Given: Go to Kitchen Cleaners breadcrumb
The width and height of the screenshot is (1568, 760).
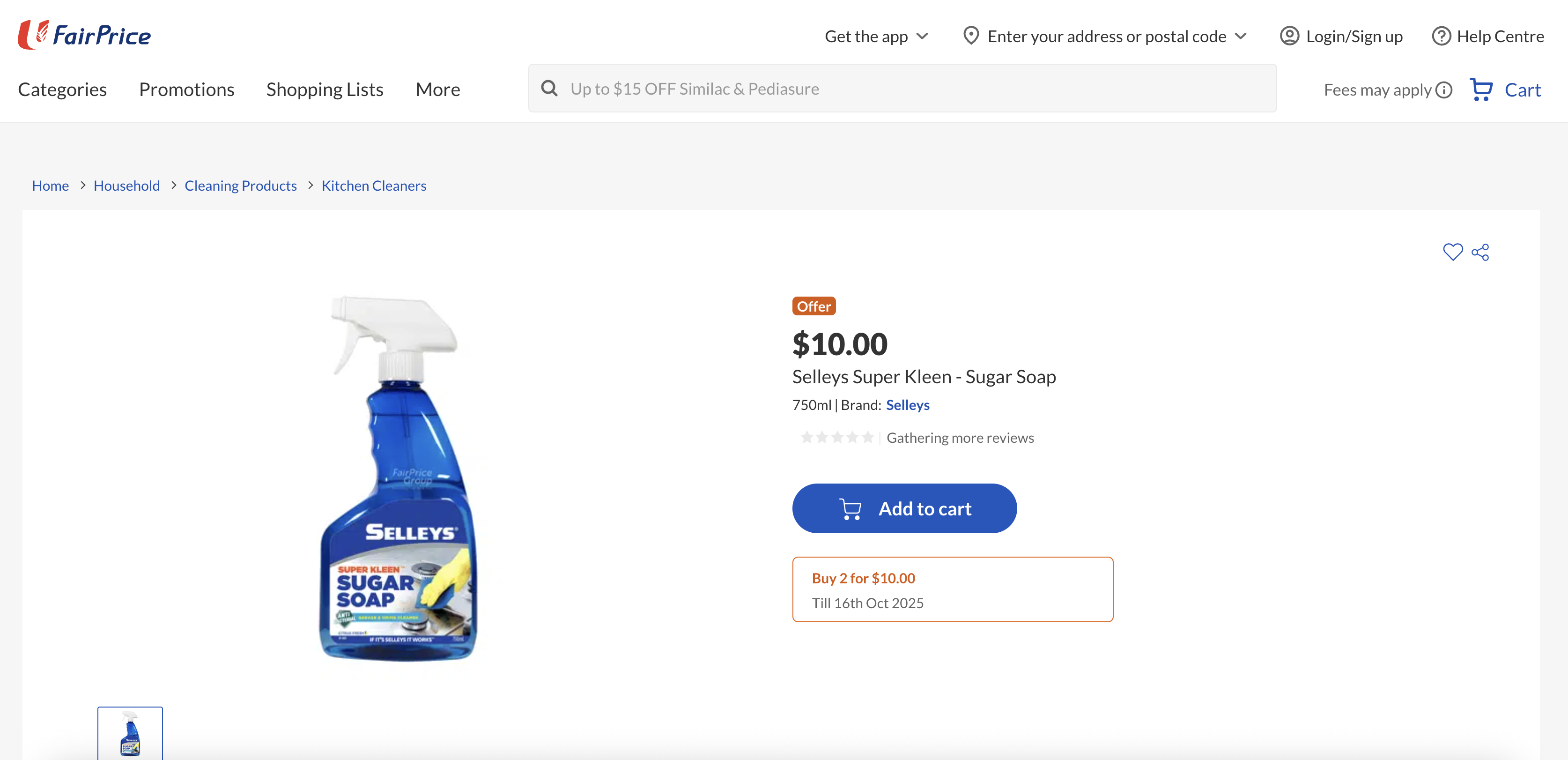Looking at the screenshot, I should [x=374, y=186].
